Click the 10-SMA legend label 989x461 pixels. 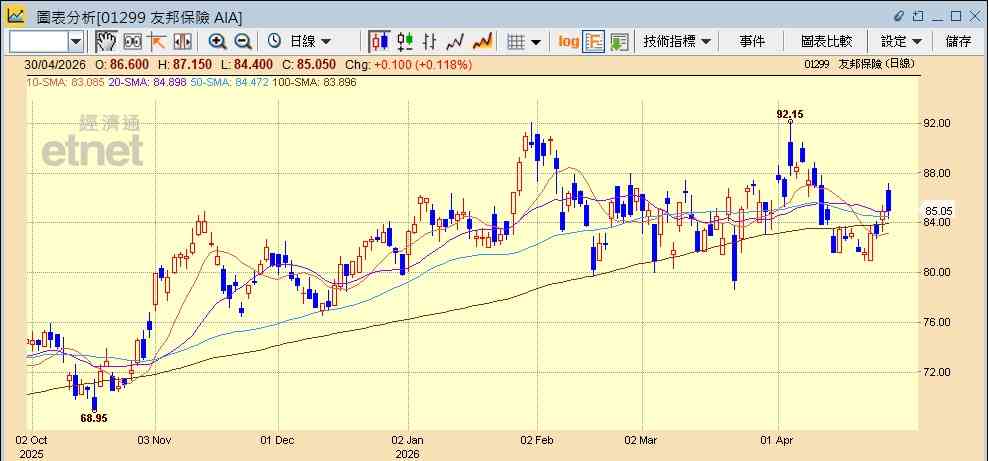[x=65, y=82]
